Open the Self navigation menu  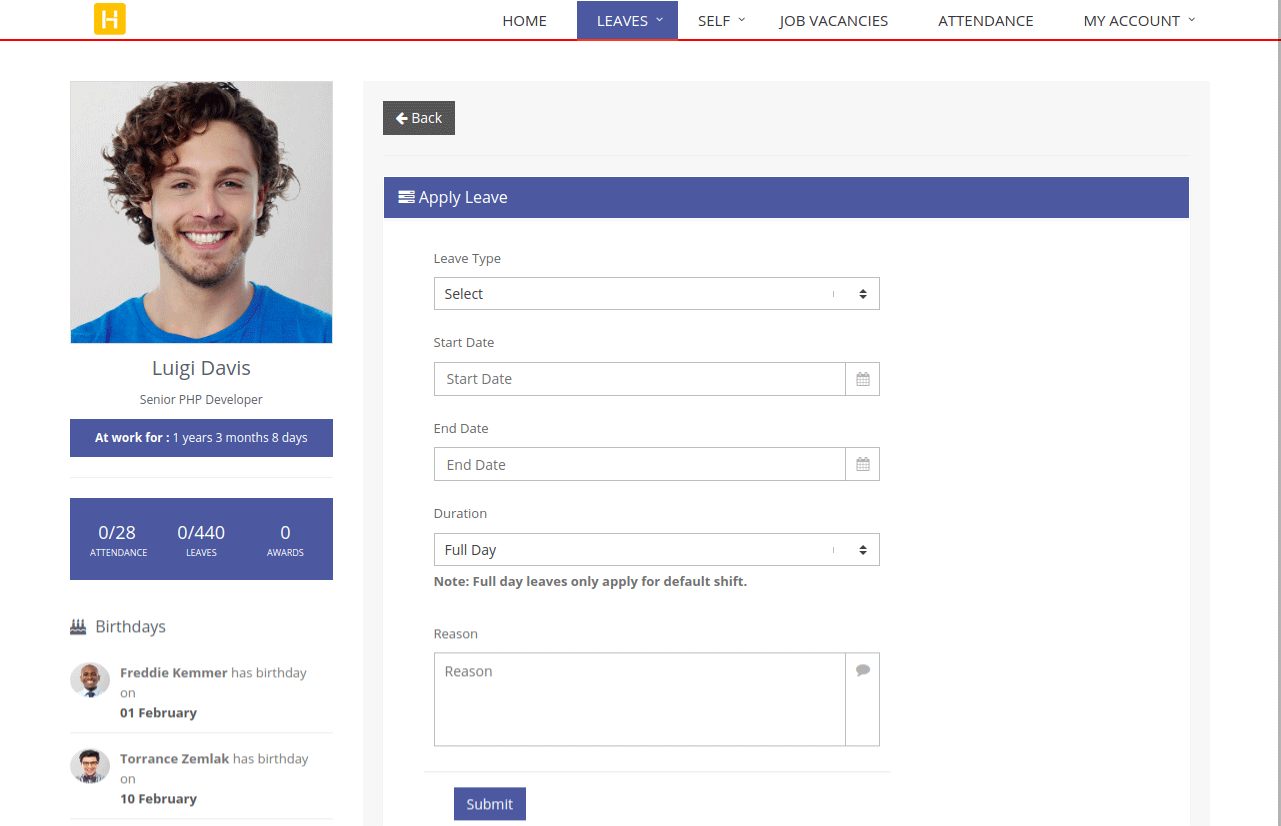(721, 21)
